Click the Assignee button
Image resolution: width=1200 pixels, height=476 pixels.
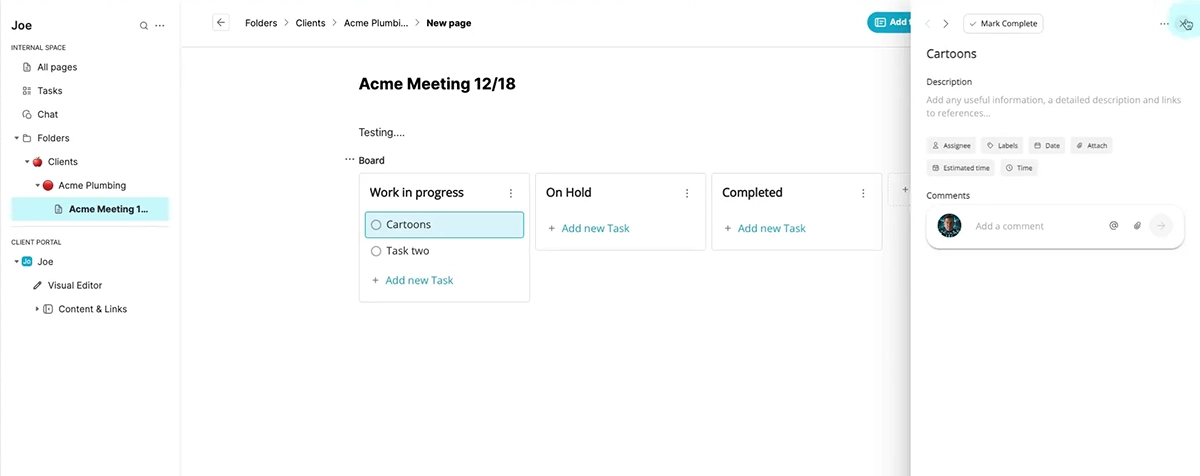click(x=951, y=145)
